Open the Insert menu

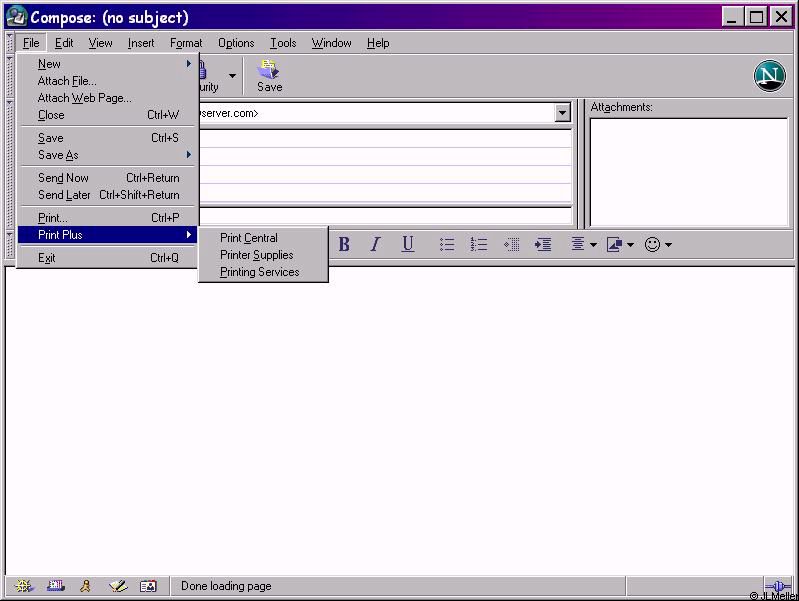pos(141,43)
